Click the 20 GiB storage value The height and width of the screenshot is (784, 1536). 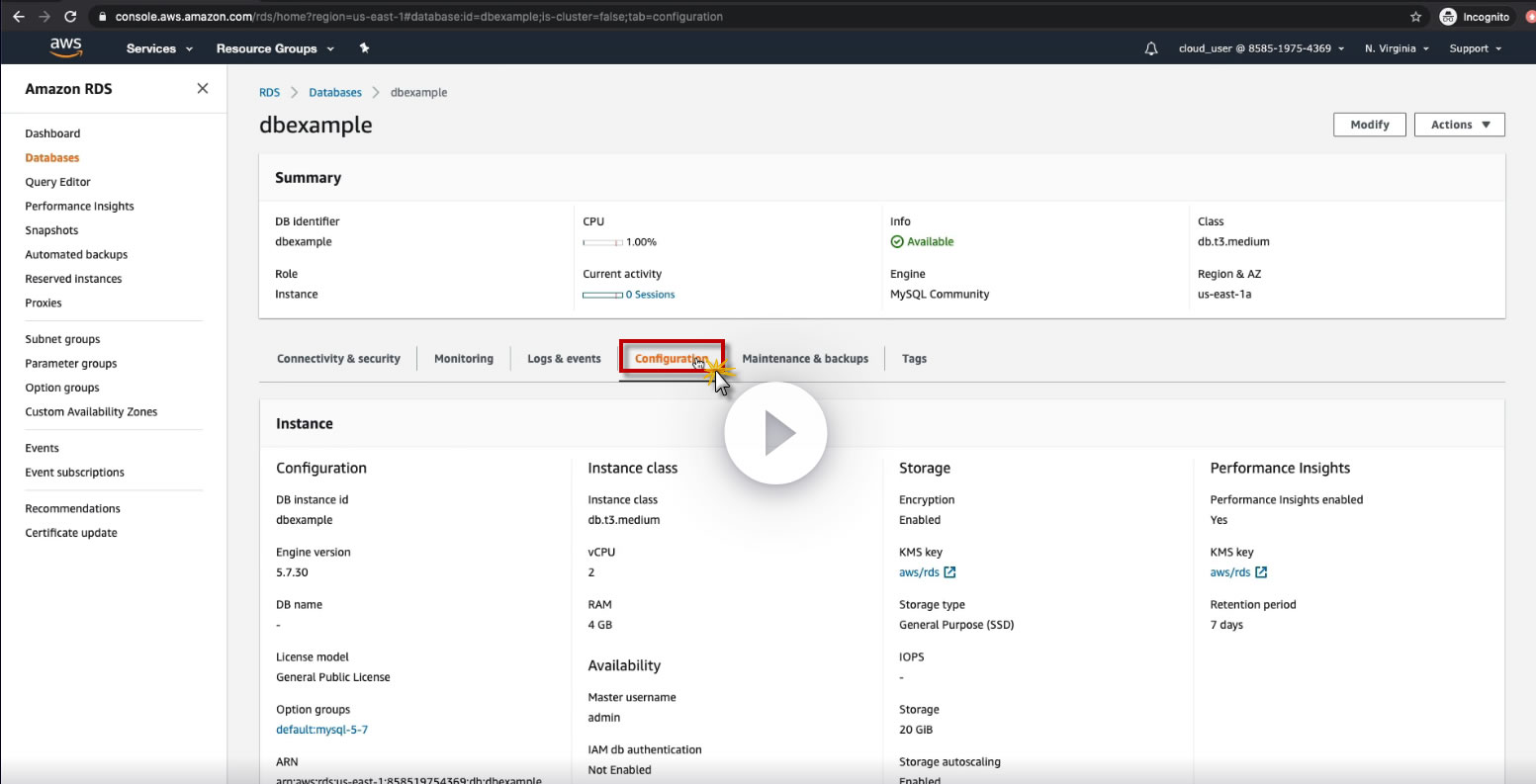916,730
